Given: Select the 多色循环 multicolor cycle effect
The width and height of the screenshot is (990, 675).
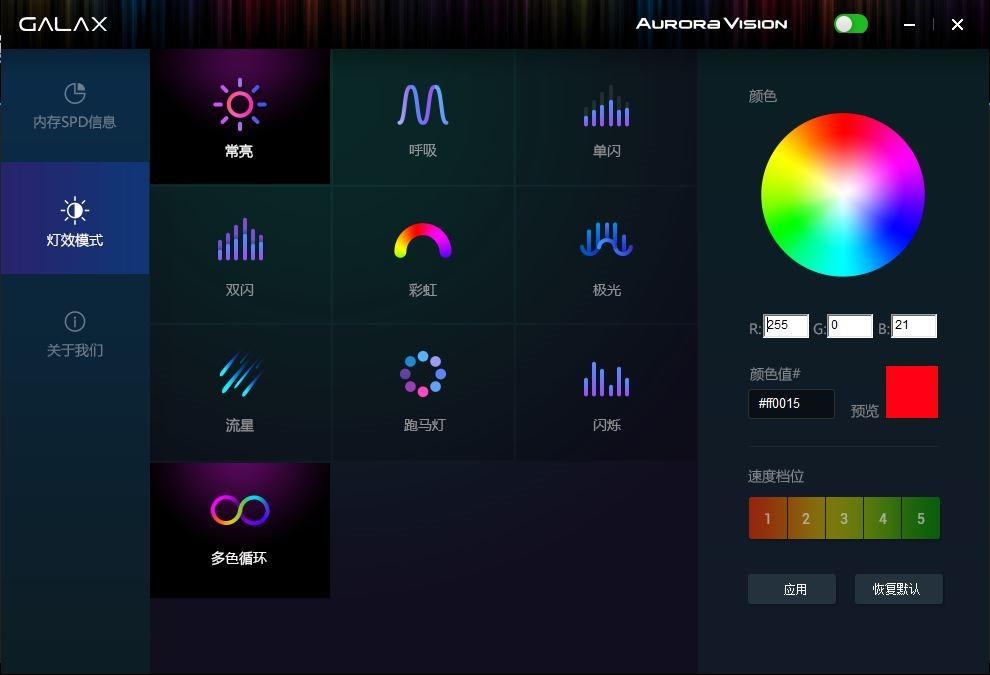Looking at the screenshot, I should [240, 530].
